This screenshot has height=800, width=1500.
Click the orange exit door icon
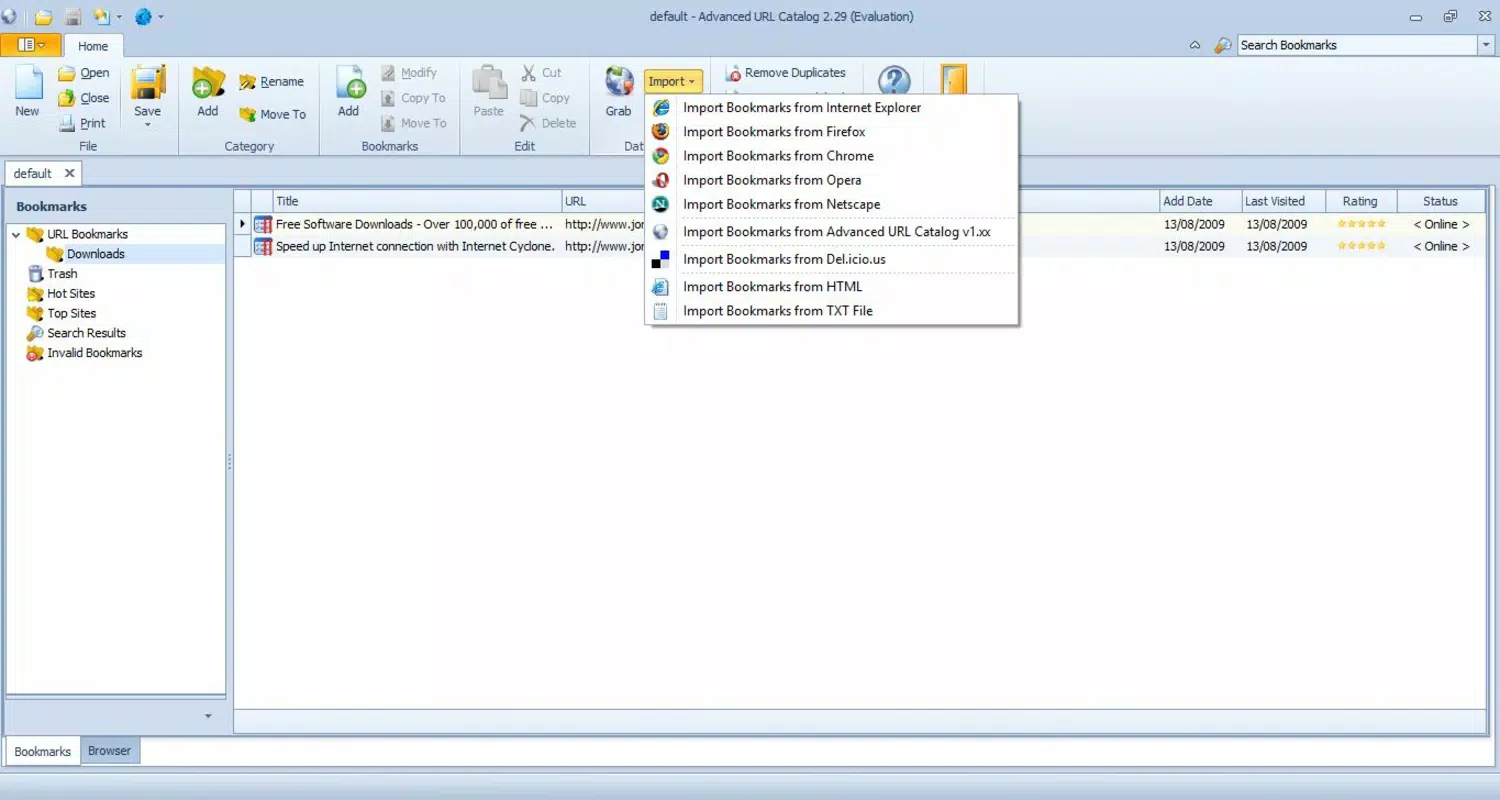point(953,80)
